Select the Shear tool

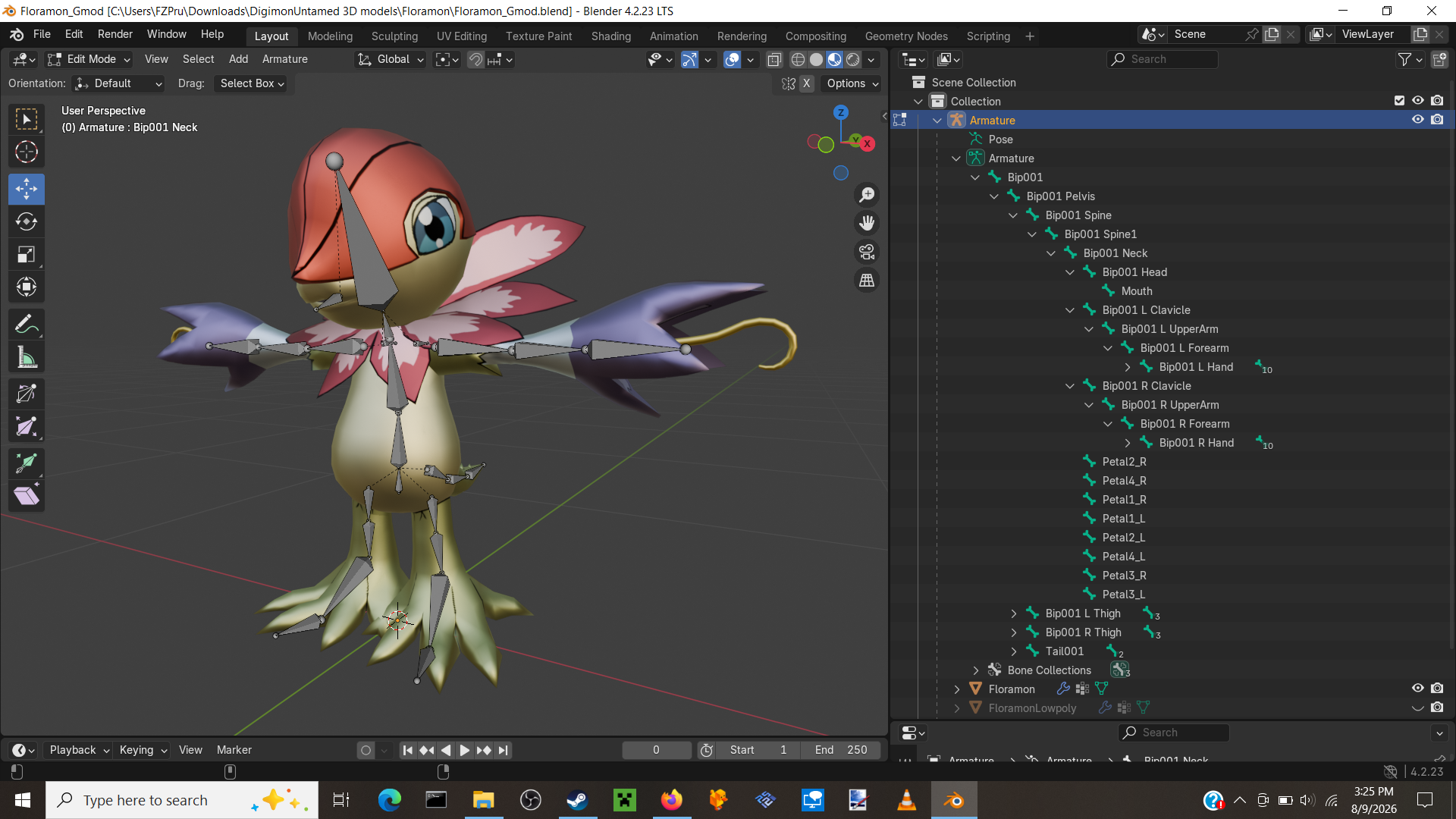(x=27, y=496)
